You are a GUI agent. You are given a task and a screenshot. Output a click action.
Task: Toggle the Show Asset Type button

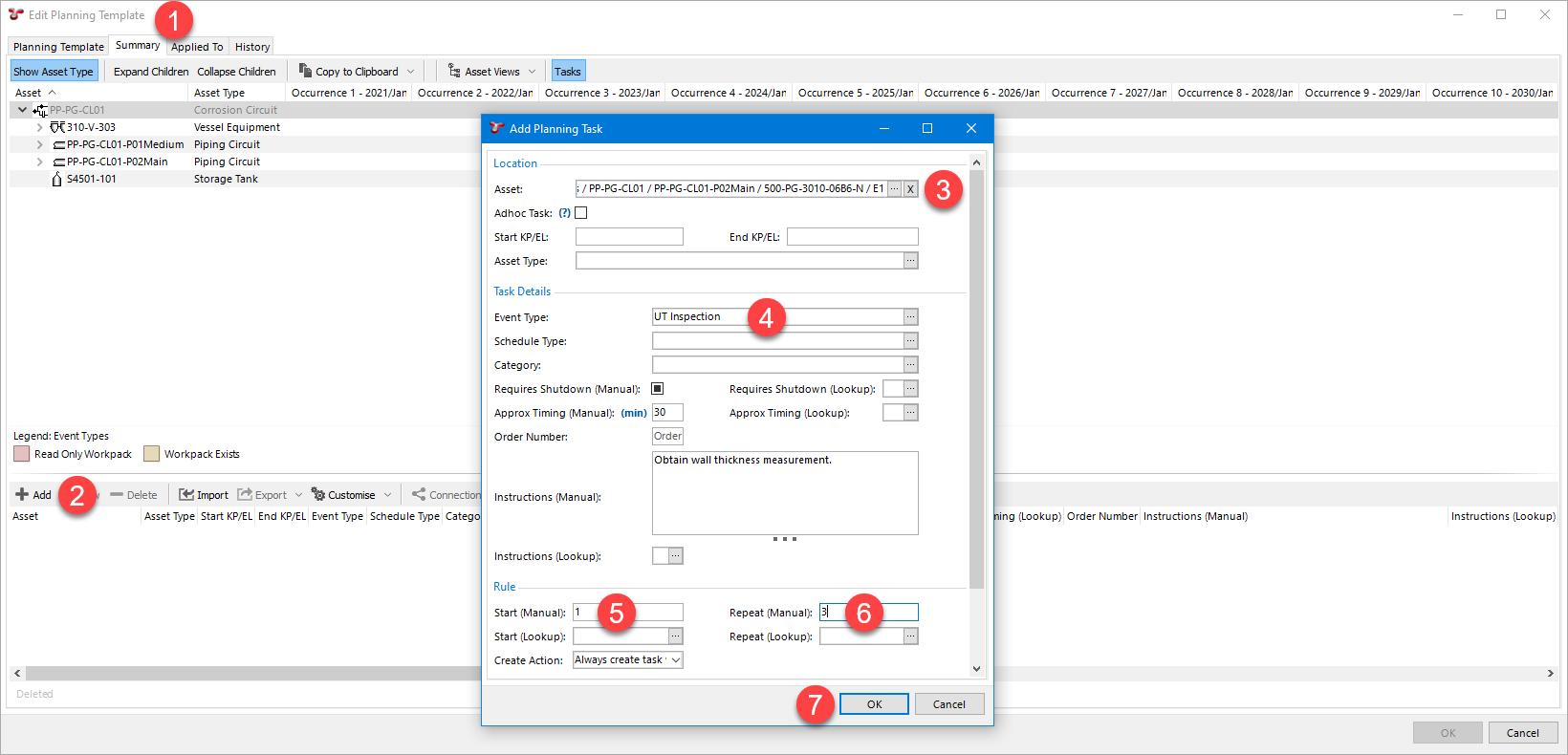54,72
